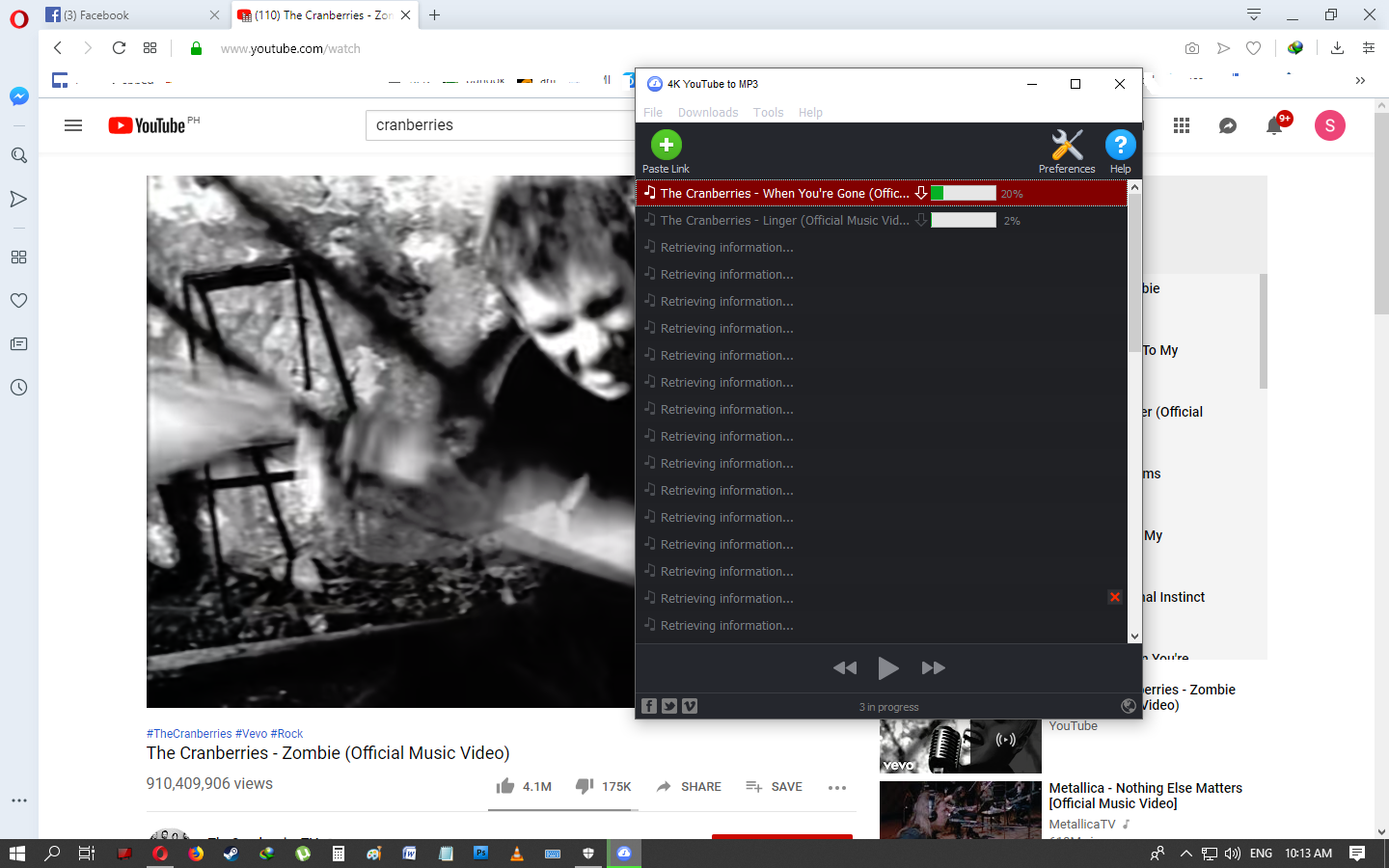Open 4K Download Twitter page icon

point(669,706)
